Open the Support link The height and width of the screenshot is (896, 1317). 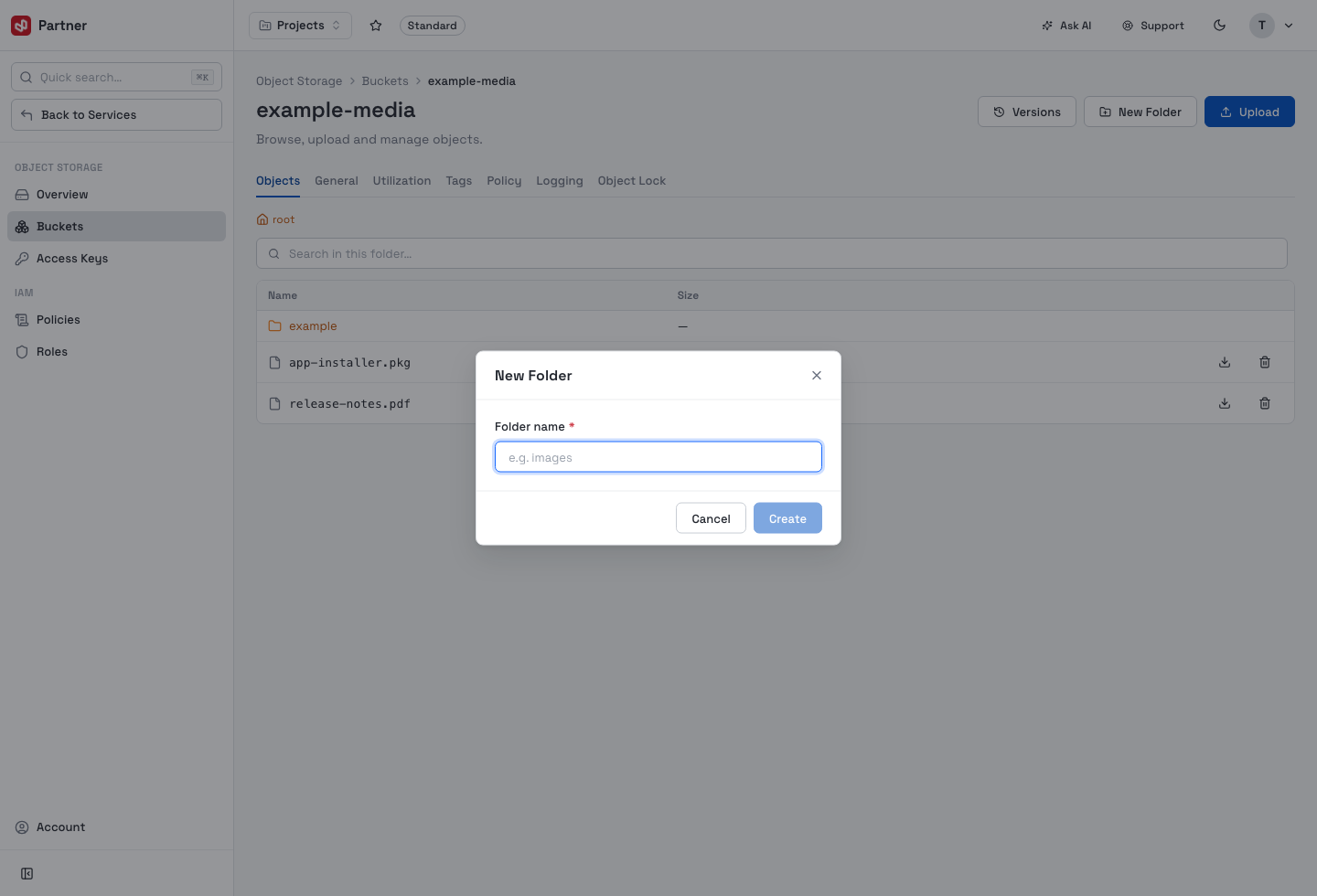coord(1153,26)
